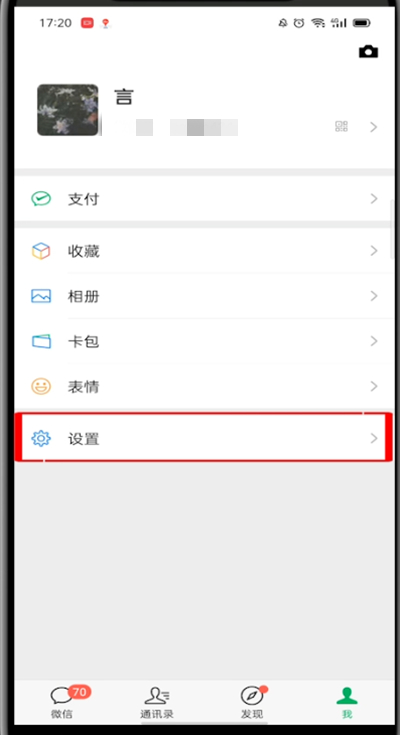Open the chevron on the 收藏 row
Image resolution: width=400 pixels, height=735 pixels.
pos(374,251)
